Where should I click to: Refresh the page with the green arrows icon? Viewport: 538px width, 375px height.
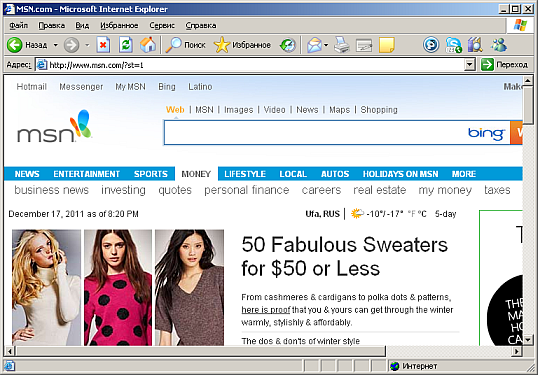(x=126, y=45)
